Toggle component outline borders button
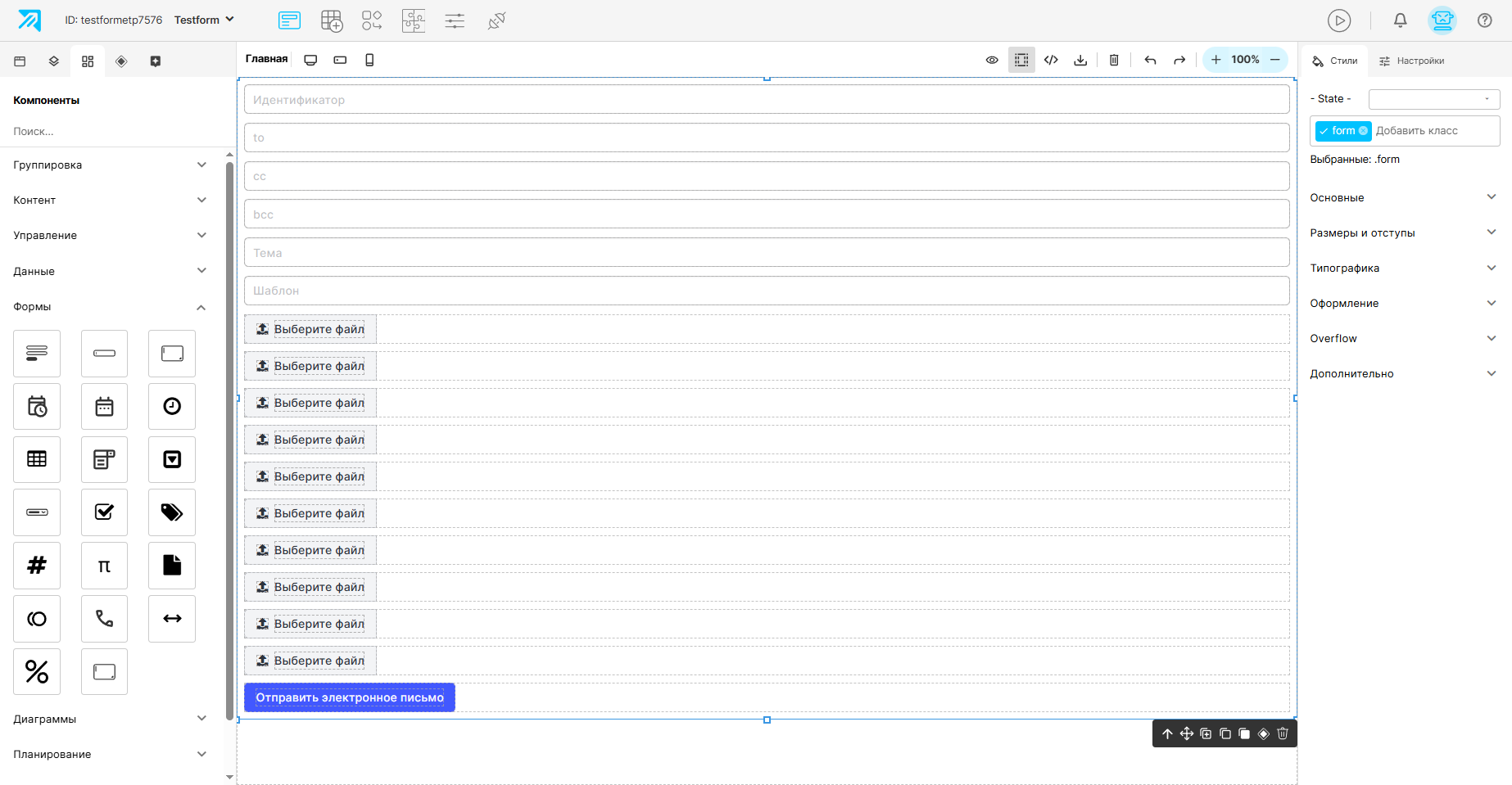Image resolution: width=1512 pixels, height=785 pixels. 1021,60
